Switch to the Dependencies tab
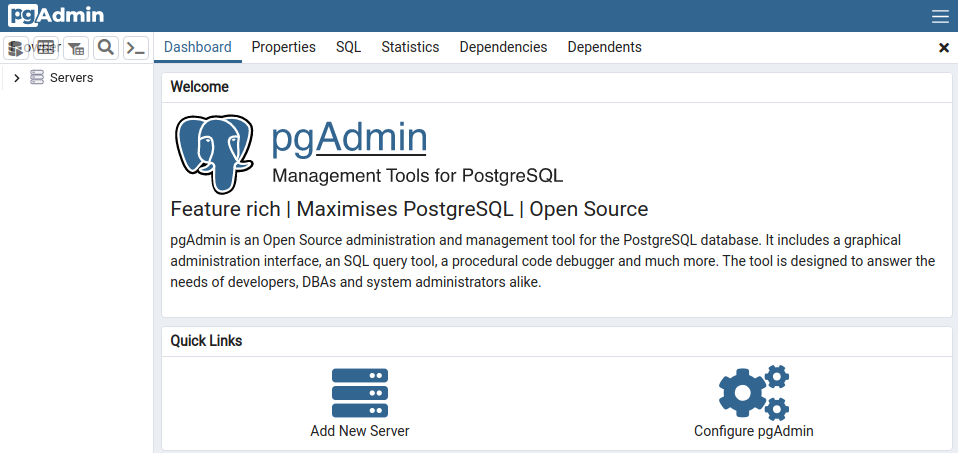Viewport: 958px width, 453px height. point(503,47)
